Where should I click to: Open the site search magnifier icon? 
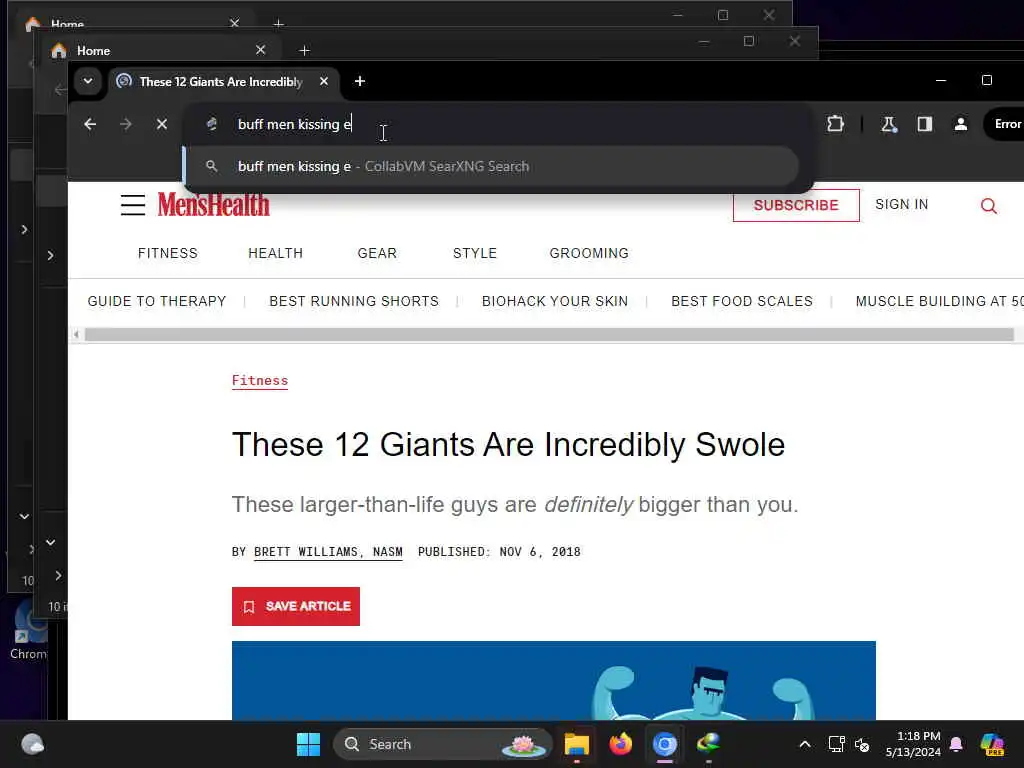(989, 206)
